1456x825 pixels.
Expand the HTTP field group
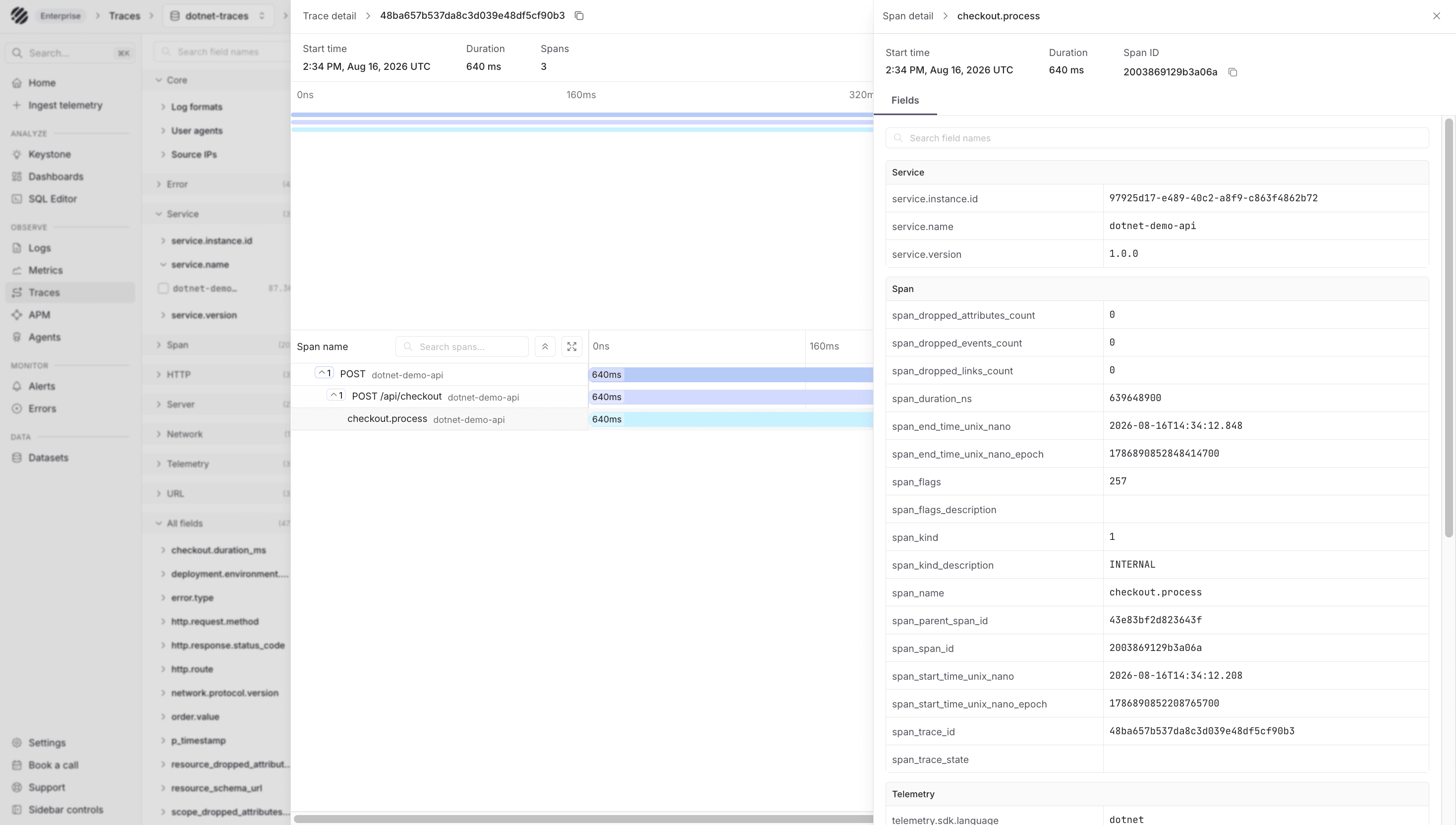coord(159,375)
